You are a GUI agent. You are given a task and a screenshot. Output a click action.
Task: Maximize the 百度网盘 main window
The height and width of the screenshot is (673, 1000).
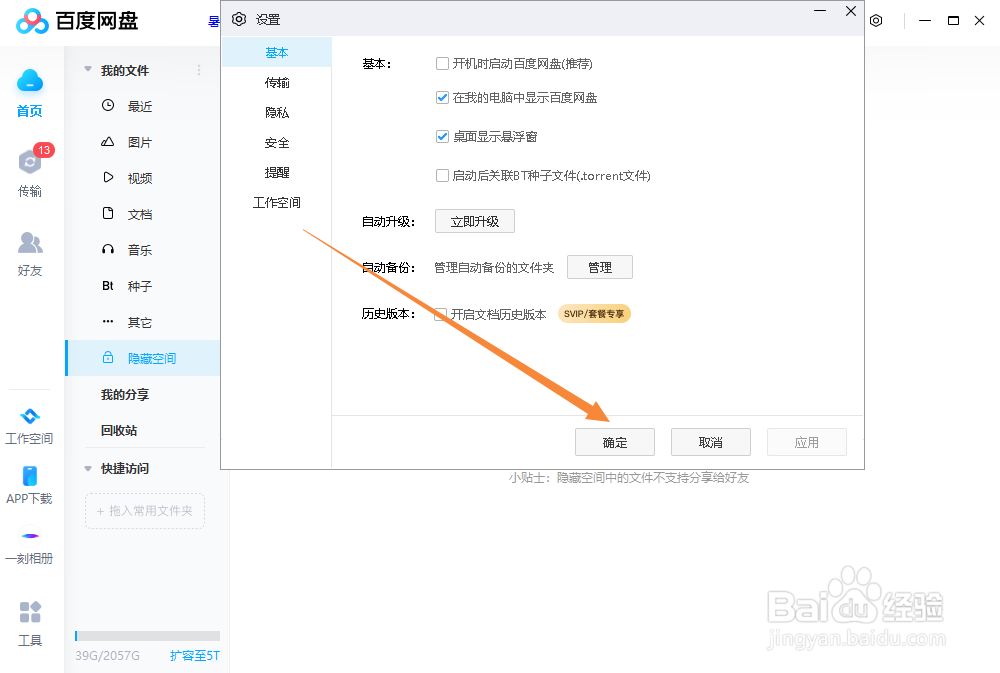(953, 21)
